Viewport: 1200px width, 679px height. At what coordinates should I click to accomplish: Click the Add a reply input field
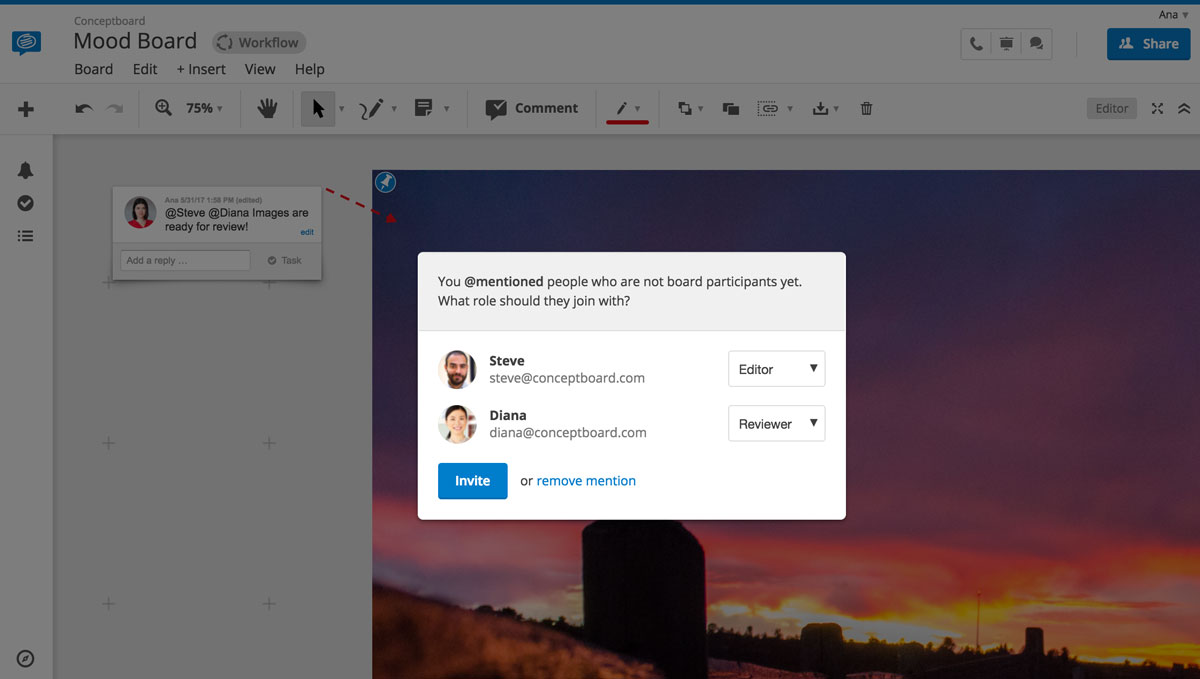click(x=186, y=261)
